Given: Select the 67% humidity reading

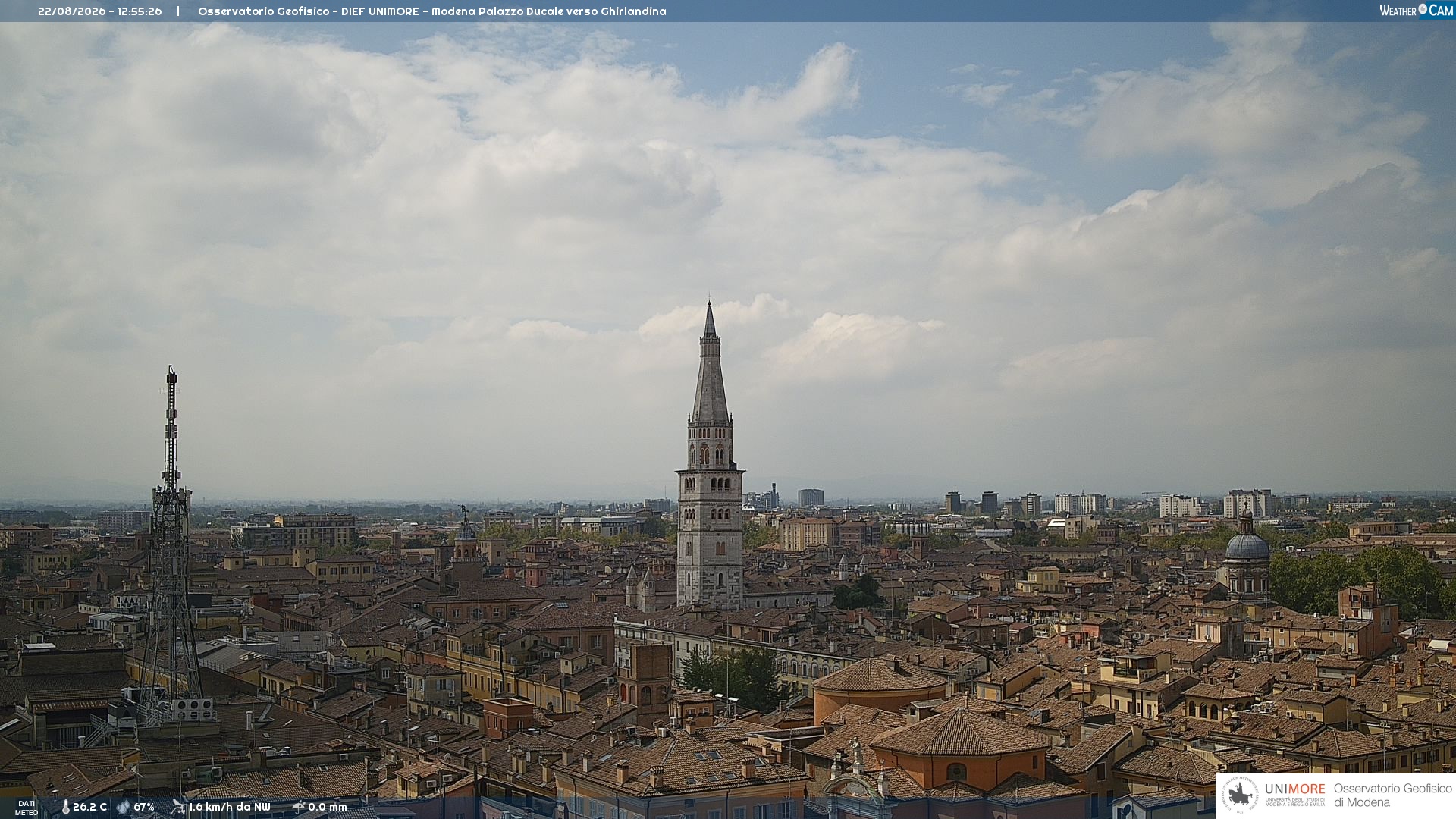Looking at the screenshot, I should (144, 807).
